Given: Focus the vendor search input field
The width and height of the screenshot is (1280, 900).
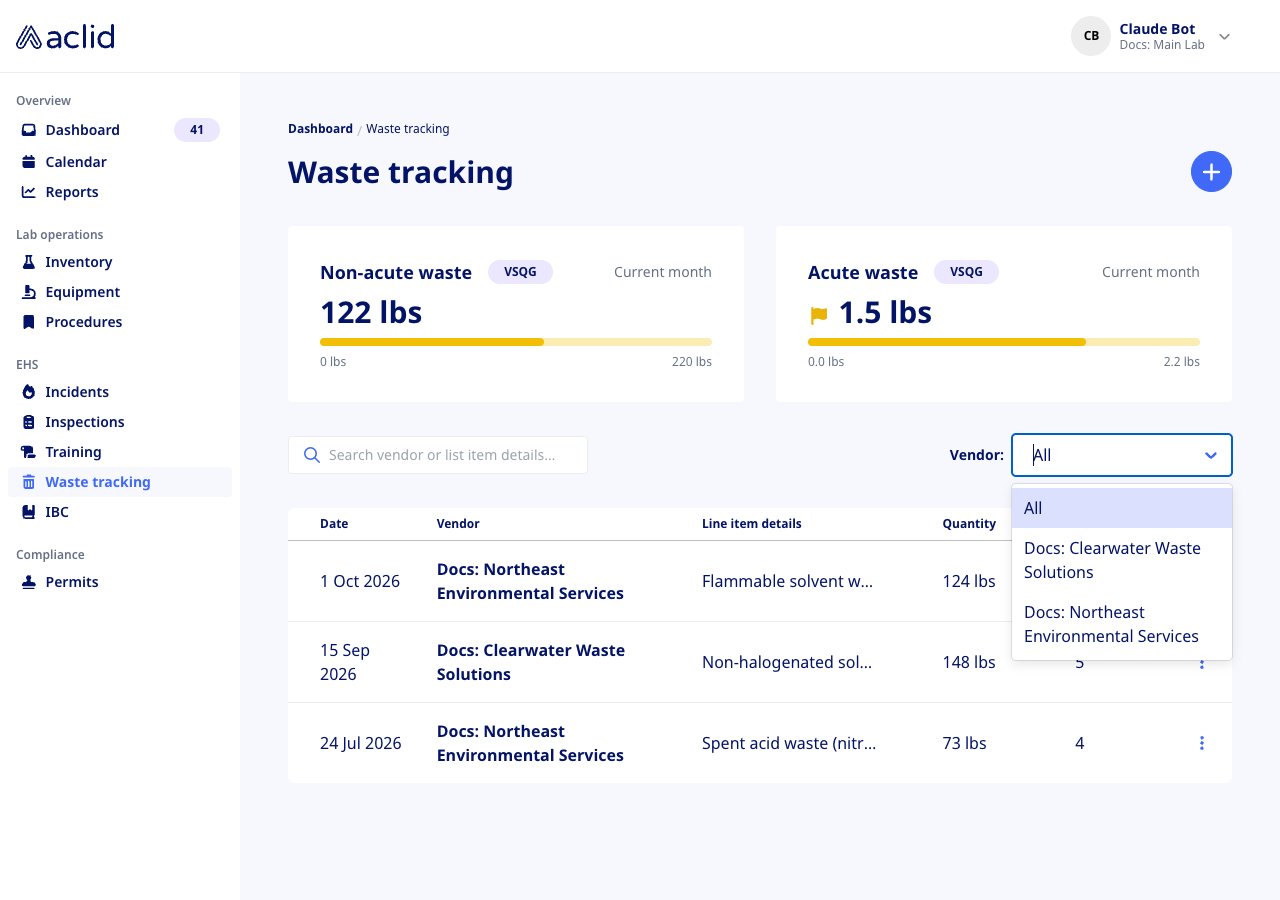Looking at the screenshot, I should (x=438, y=455).
